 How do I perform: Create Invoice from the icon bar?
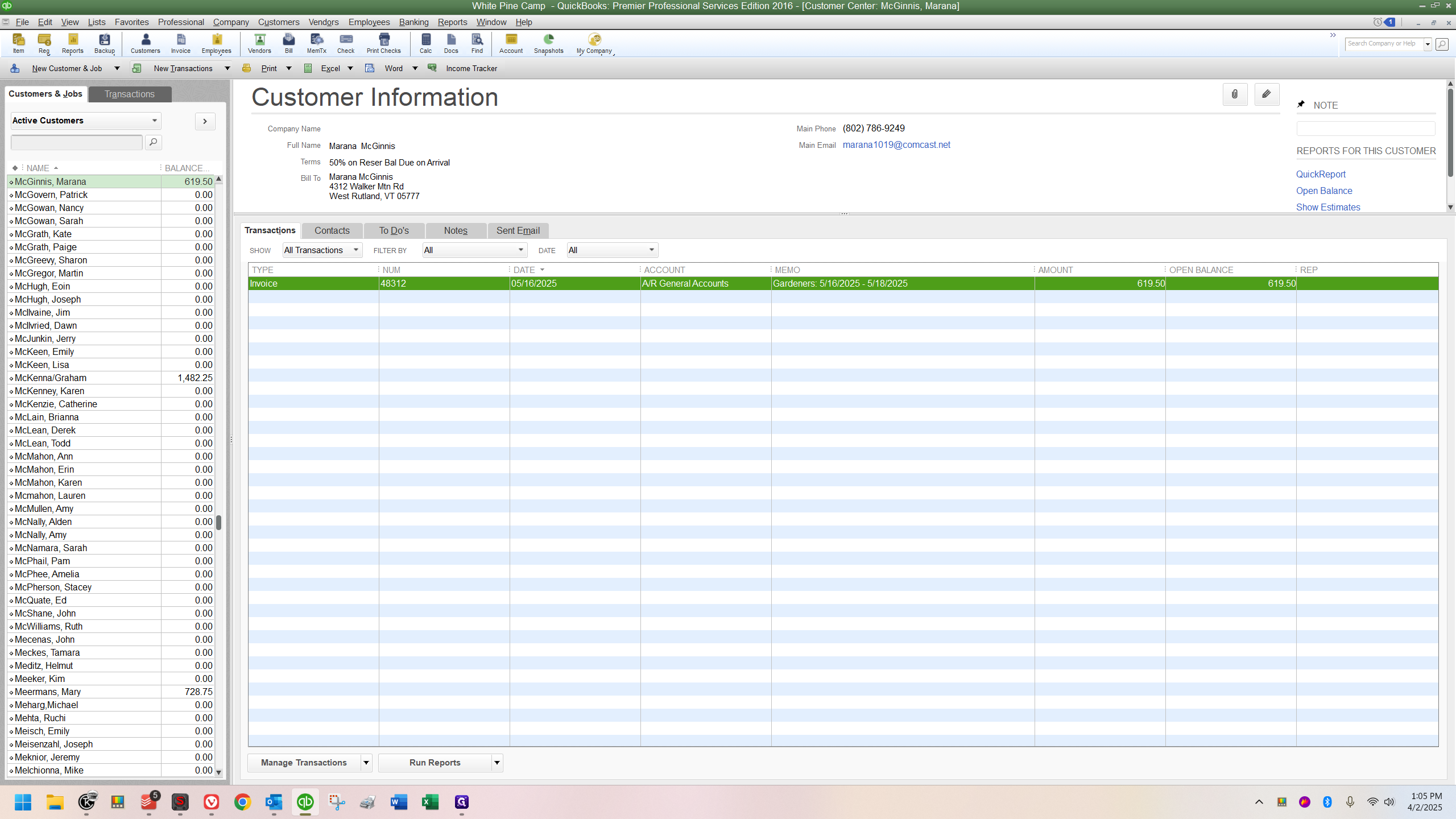[181, 43]
